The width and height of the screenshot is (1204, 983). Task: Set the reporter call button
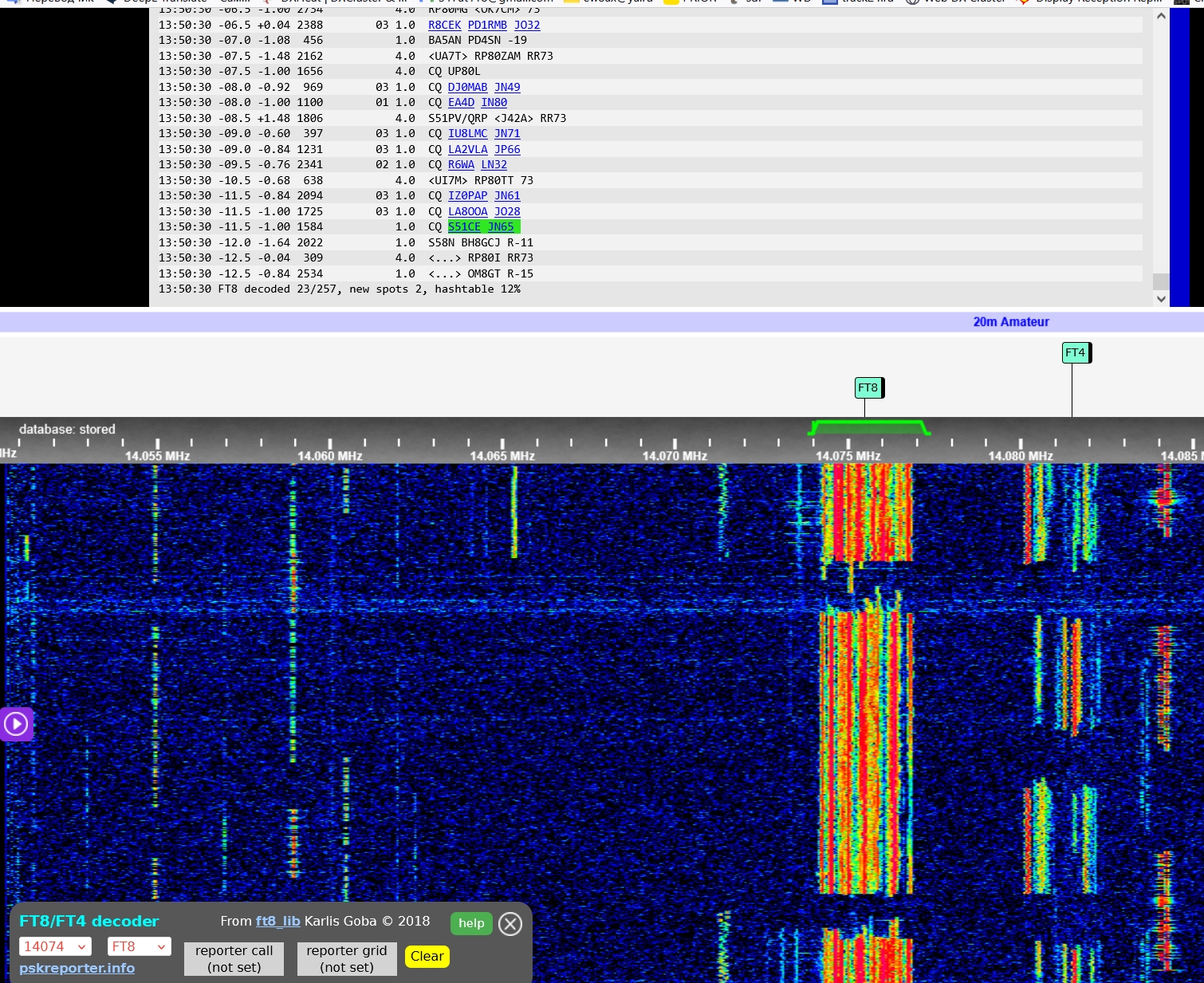pos(234,958)
